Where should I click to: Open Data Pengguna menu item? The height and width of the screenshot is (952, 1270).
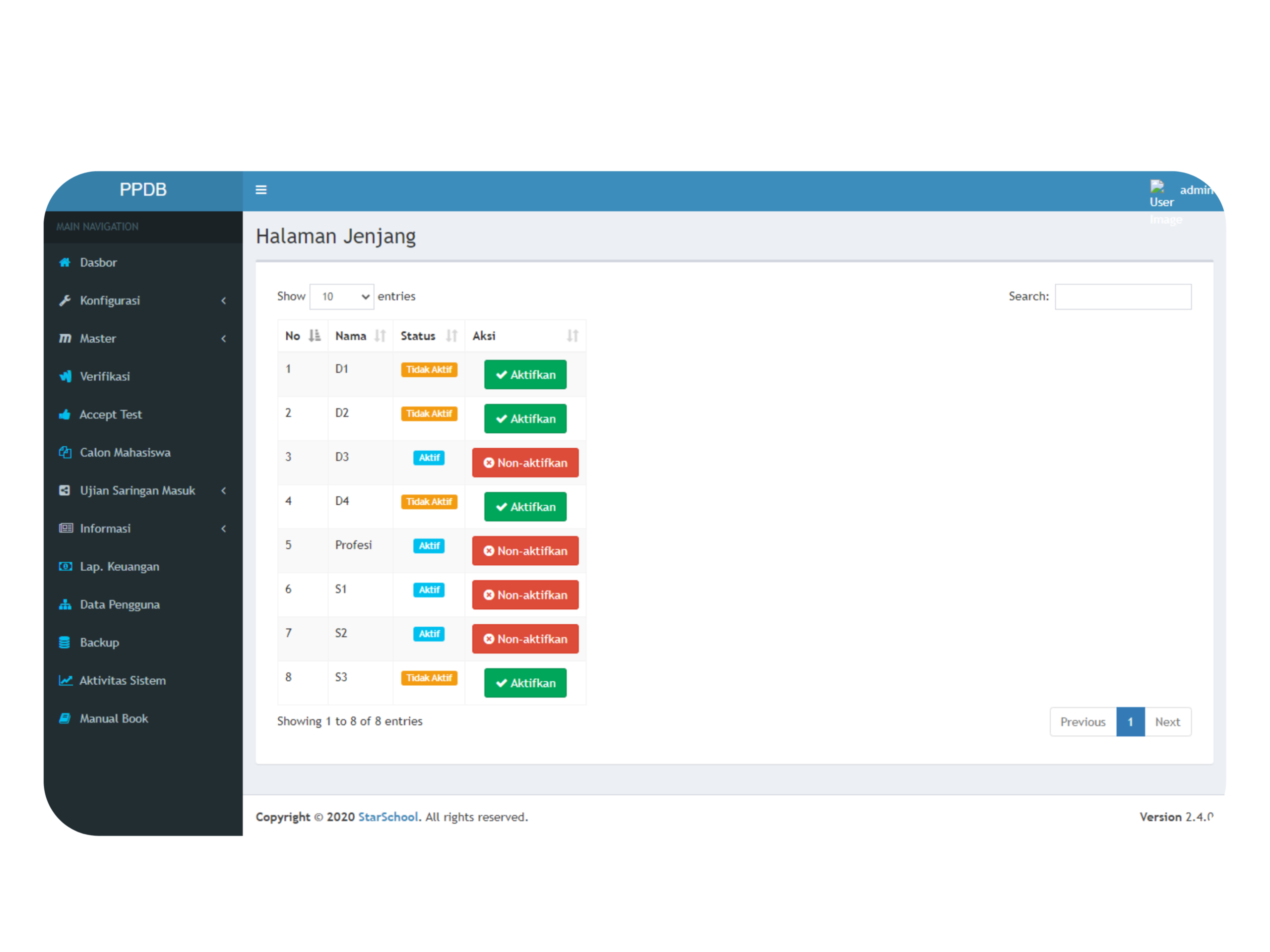coord(120,604)
